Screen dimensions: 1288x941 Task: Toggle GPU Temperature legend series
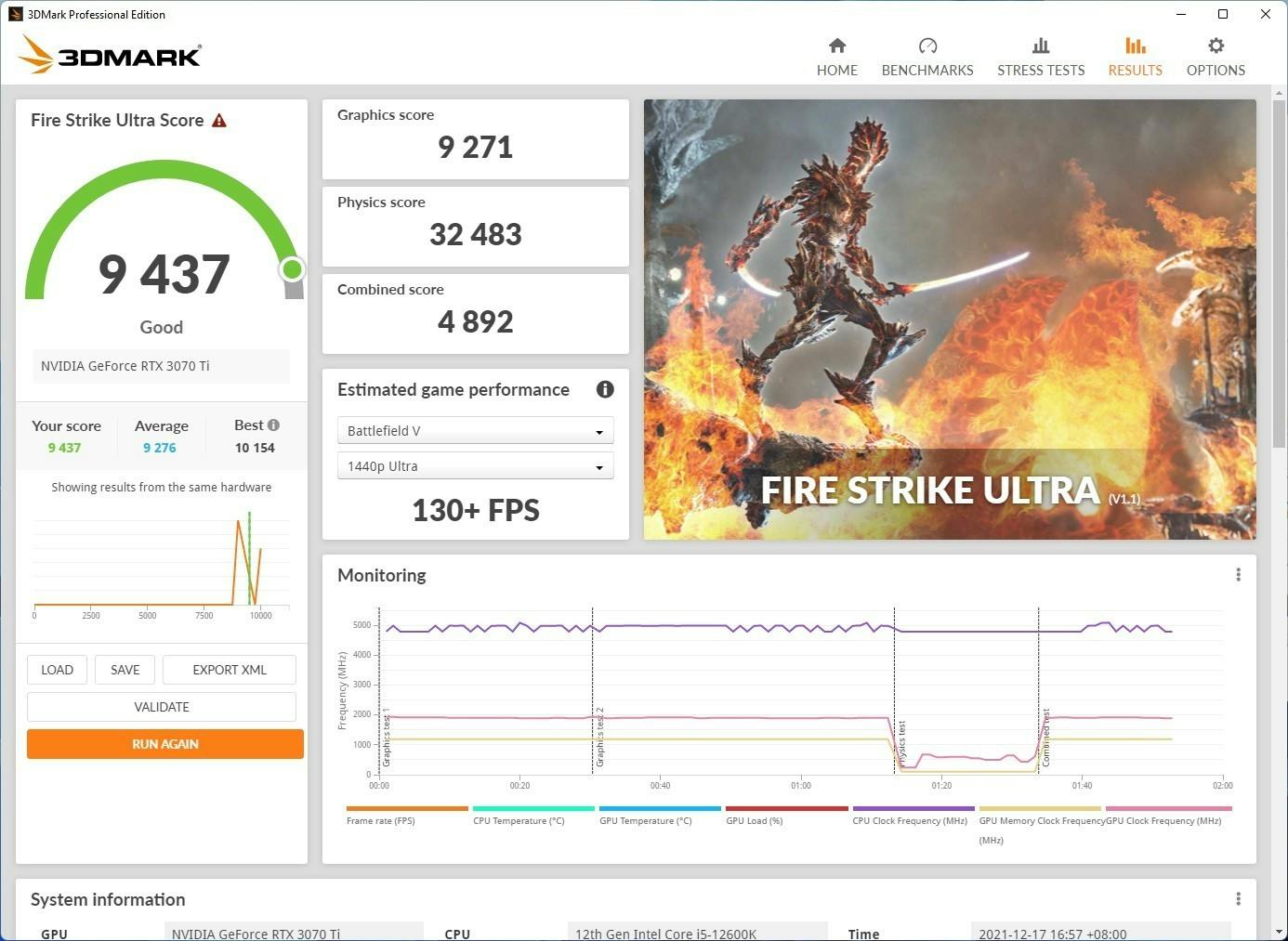[646, 820]
